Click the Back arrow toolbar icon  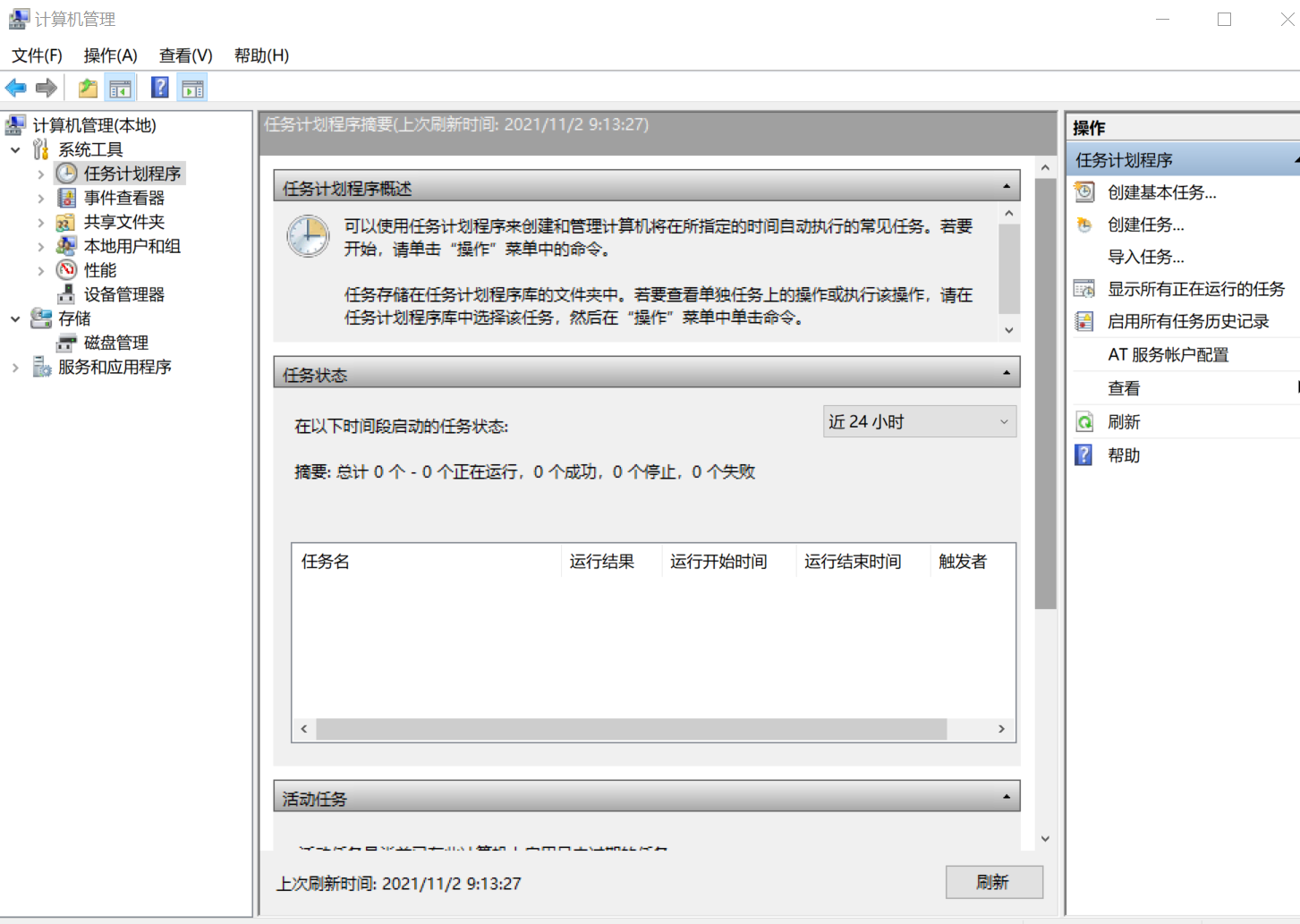[16, 88]
